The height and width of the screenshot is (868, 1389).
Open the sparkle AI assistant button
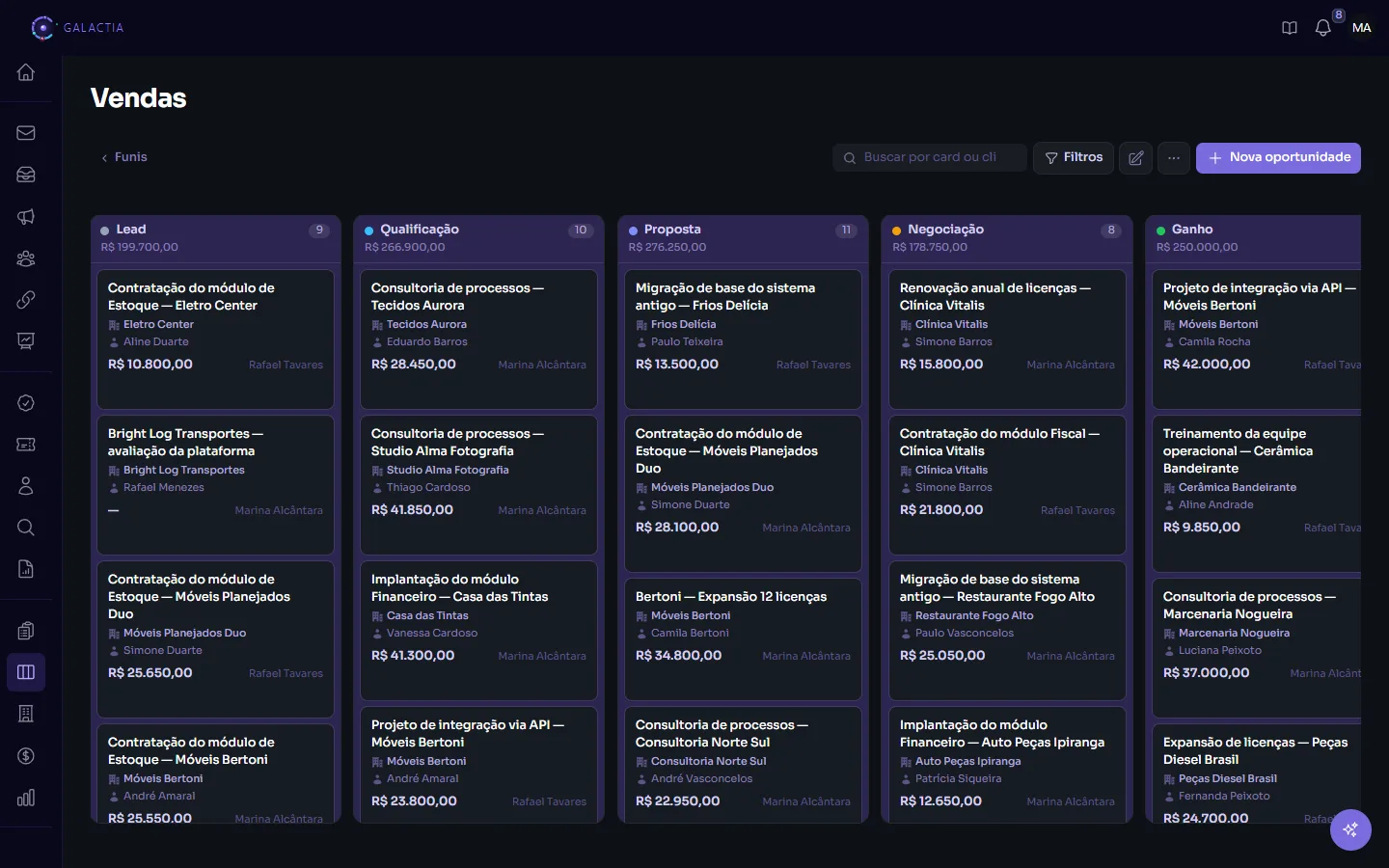tap(1350, 829)
